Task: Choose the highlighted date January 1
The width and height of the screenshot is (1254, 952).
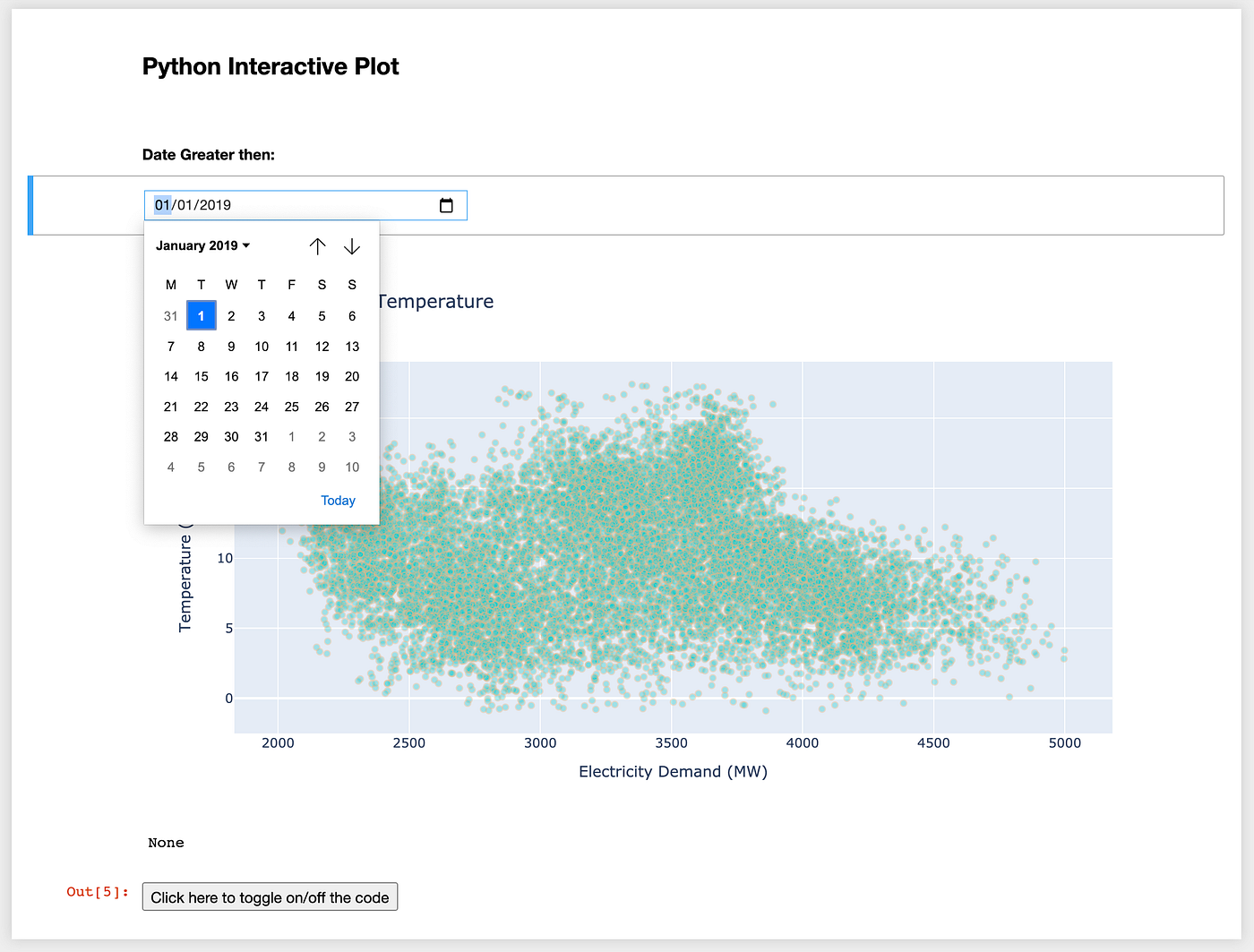Action: point(202,315)
